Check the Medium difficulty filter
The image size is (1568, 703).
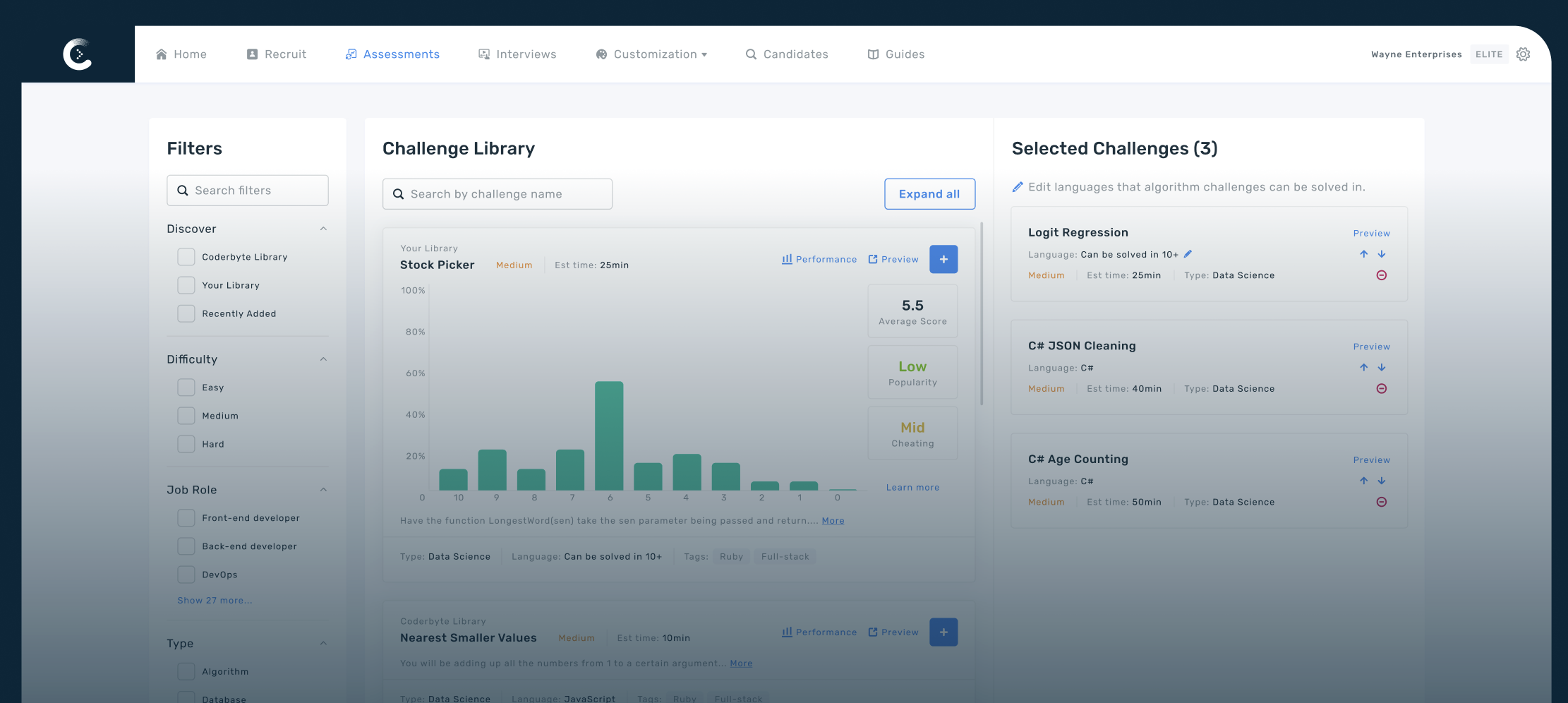(x=186, y=416)
